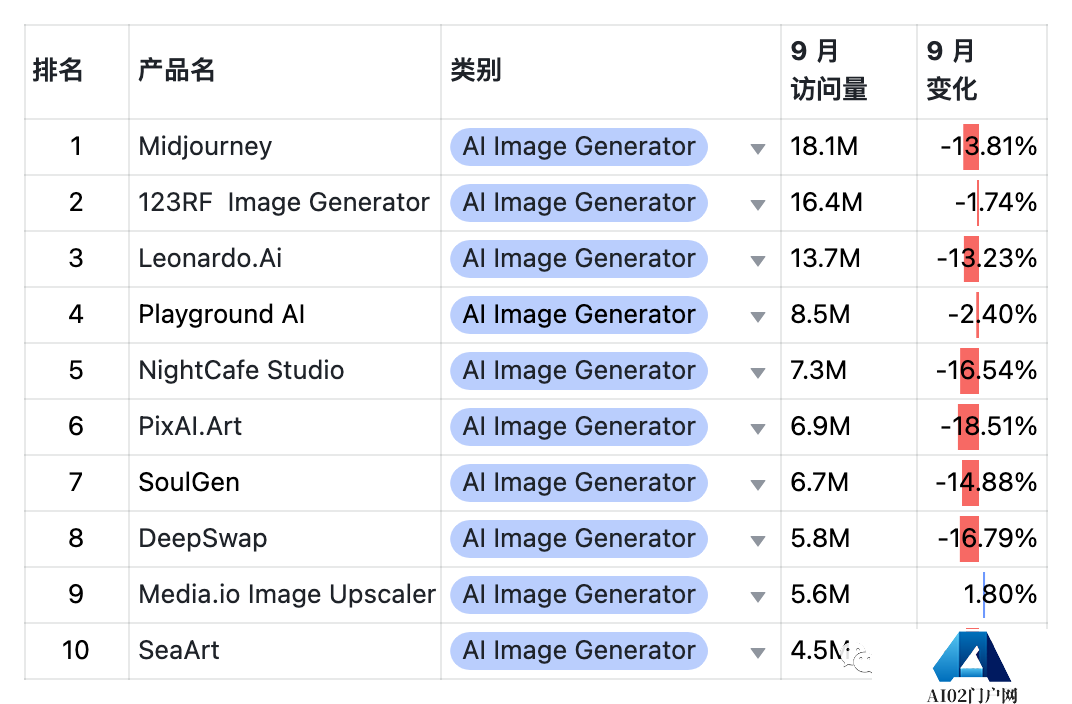
Task: Select the Media.io Image Upscaler product name
Action: click(287, 595)
